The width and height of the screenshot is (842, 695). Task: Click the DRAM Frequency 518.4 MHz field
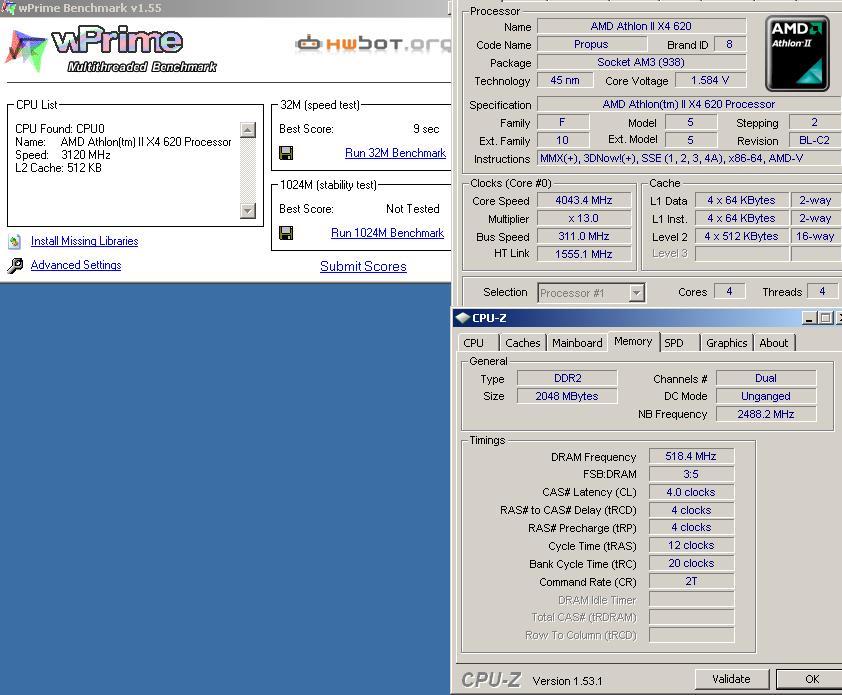(x=691, y=457)
